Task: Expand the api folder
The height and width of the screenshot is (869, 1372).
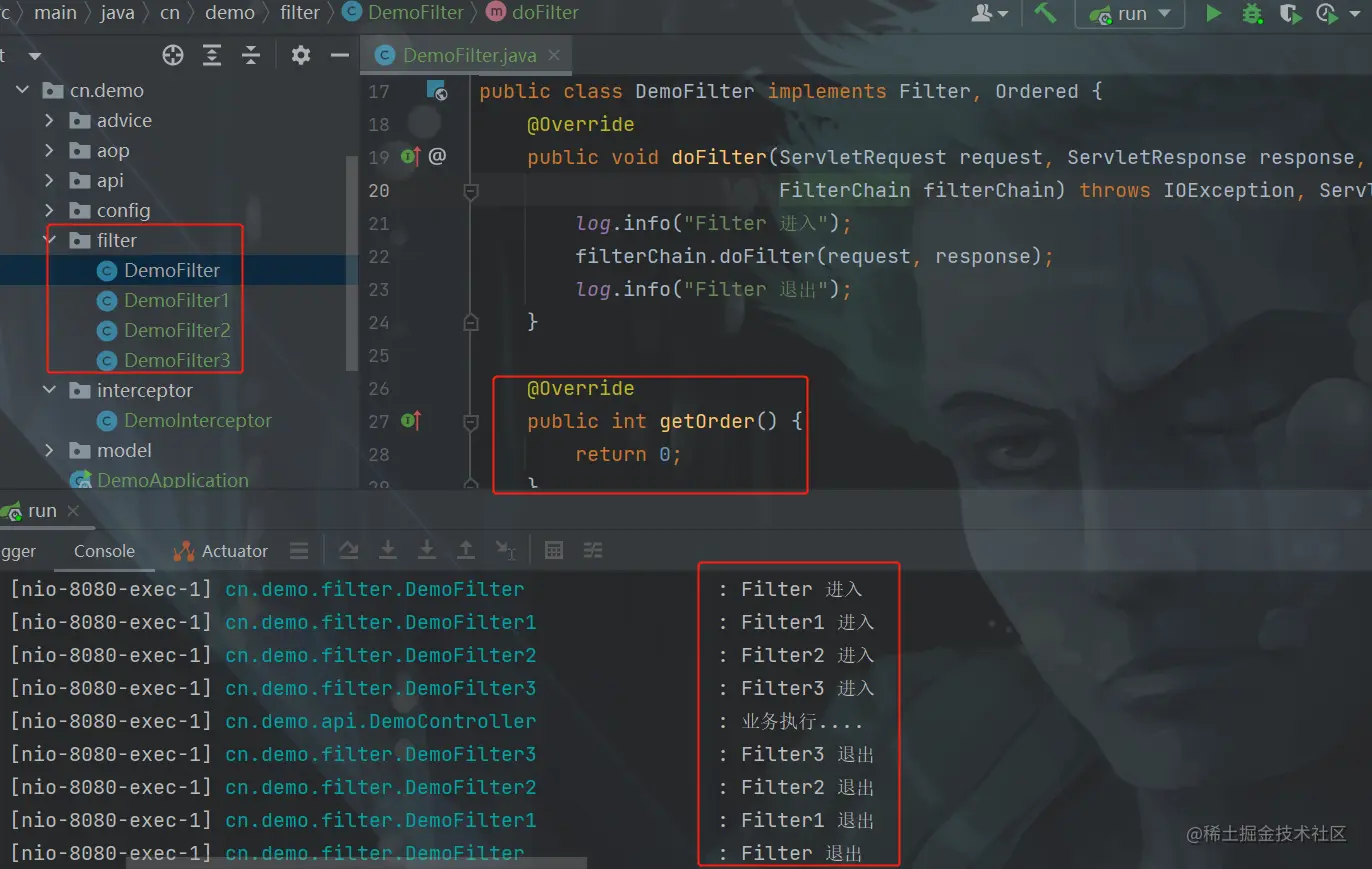Action: [49, 180]
